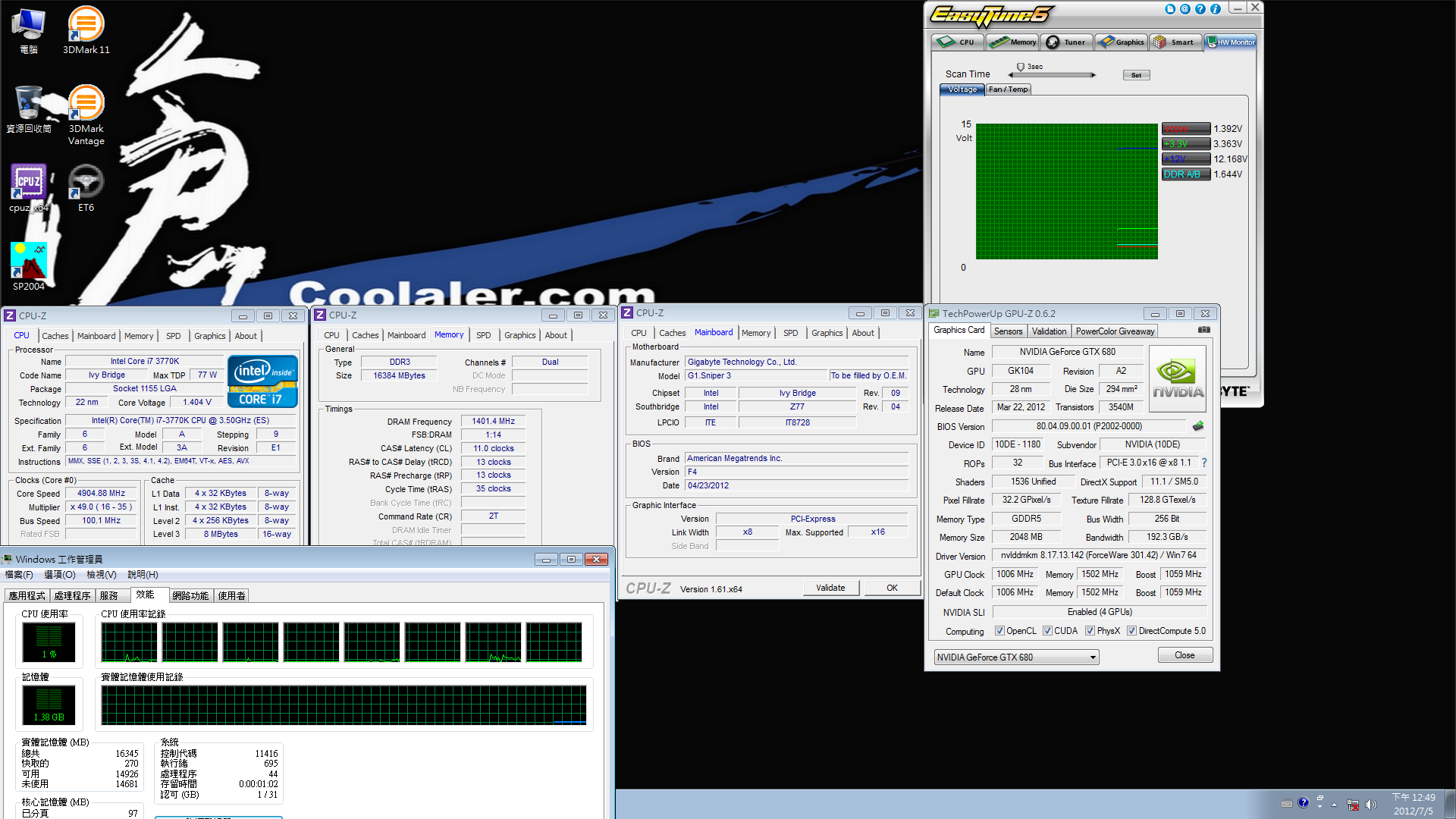Open About tab in Mainboard CPU-Z window
The width and height of the screenshot is (1456, 819).
[x=863, y=333]
